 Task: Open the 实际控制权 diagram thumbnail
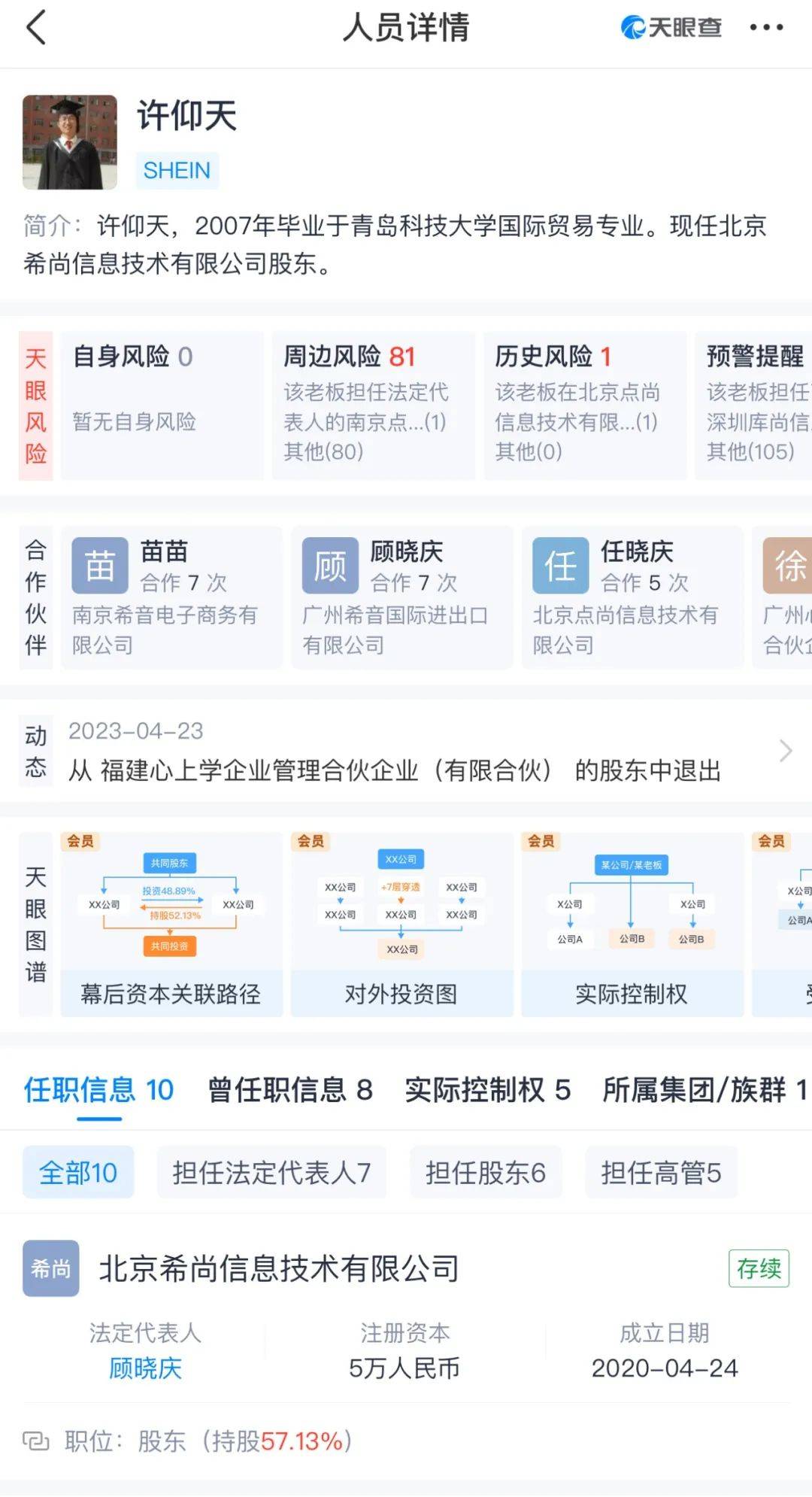[632, 925]
